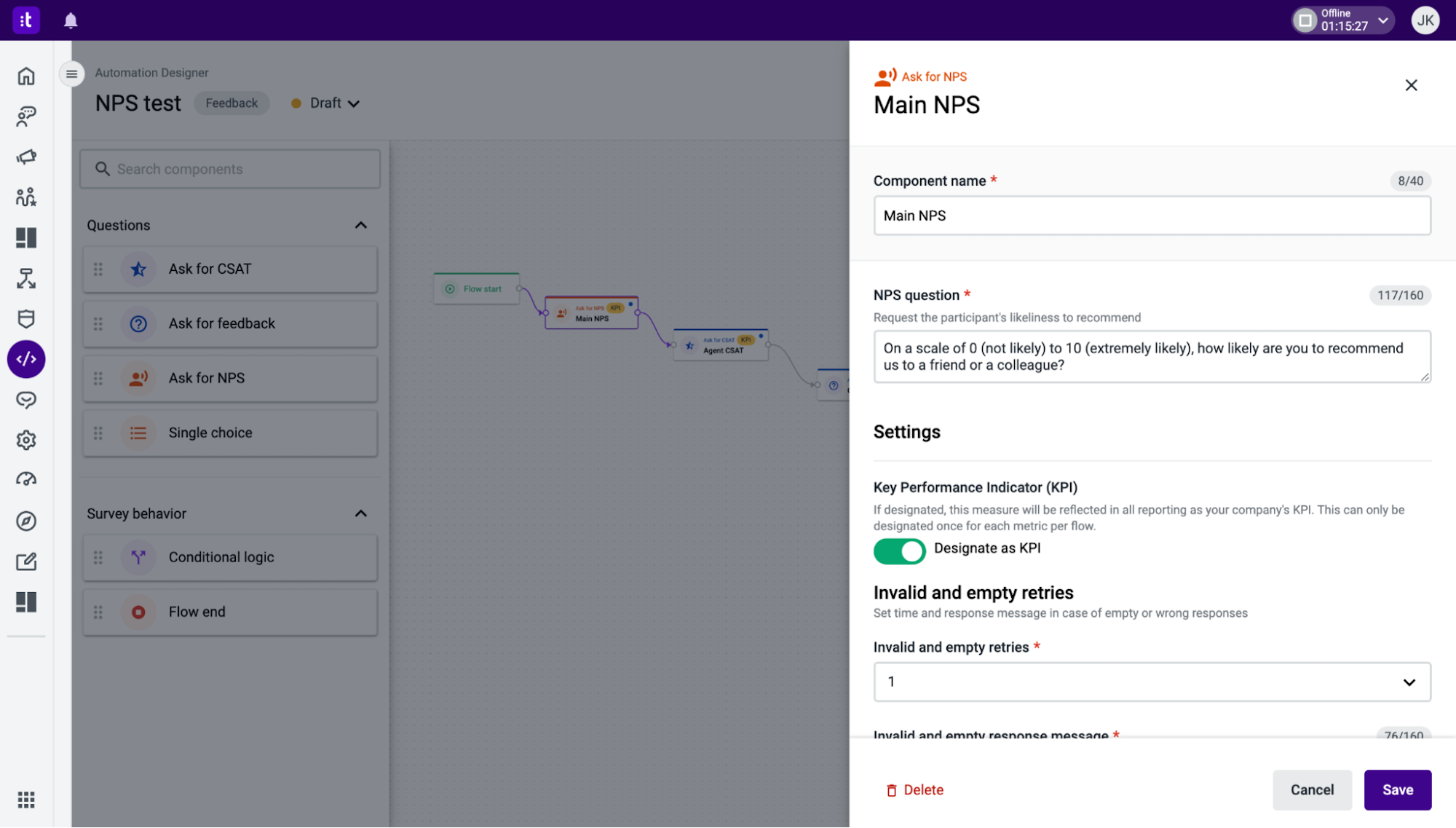The height and width of the screenshot is (828, 1456).
Task: Open the upper dashboard grid sidebar icon
Action: click(26, 237)
